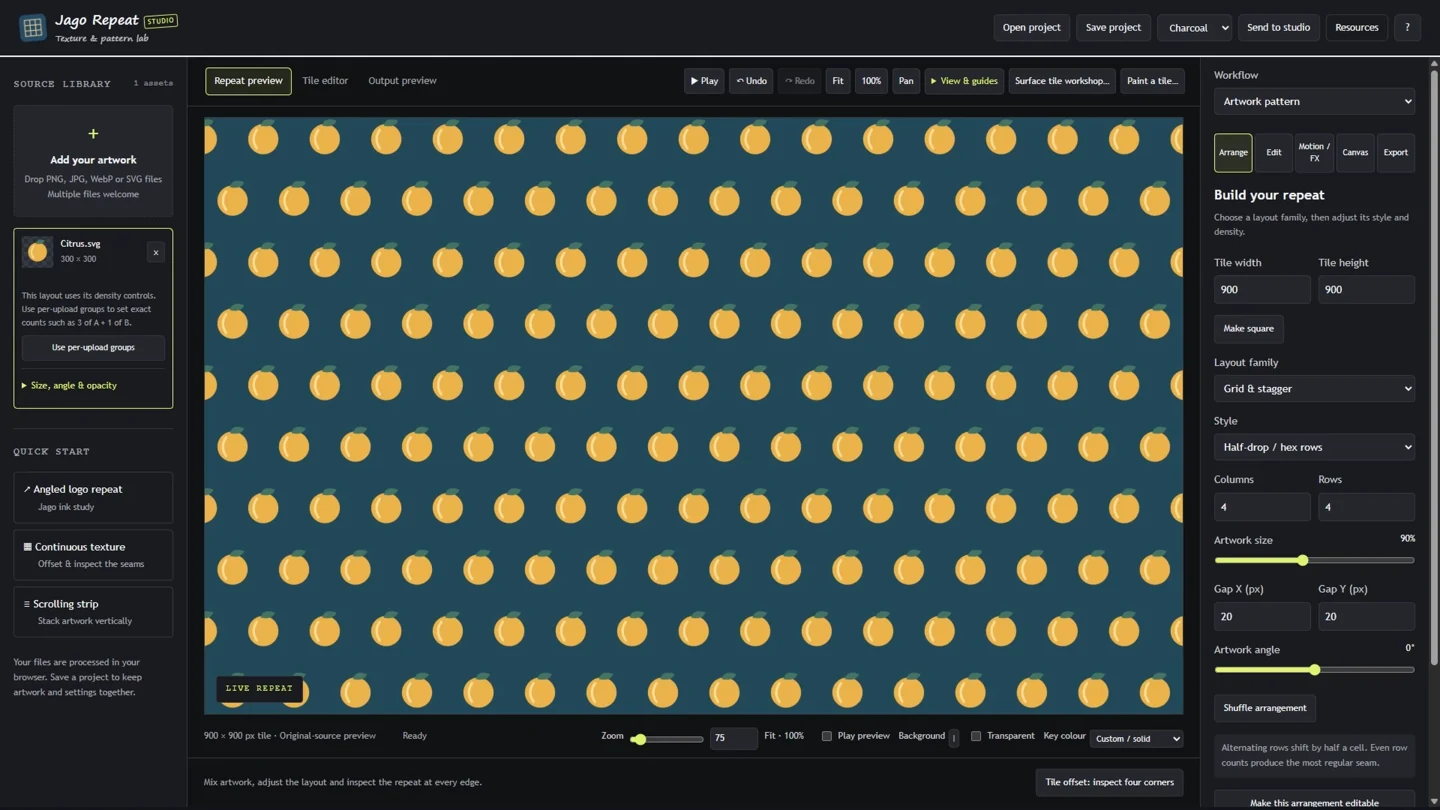The width and height of the screenshot is (1440, 810).
Task: Select the Citrus.svg orange thumbnail
Action: 37,251
